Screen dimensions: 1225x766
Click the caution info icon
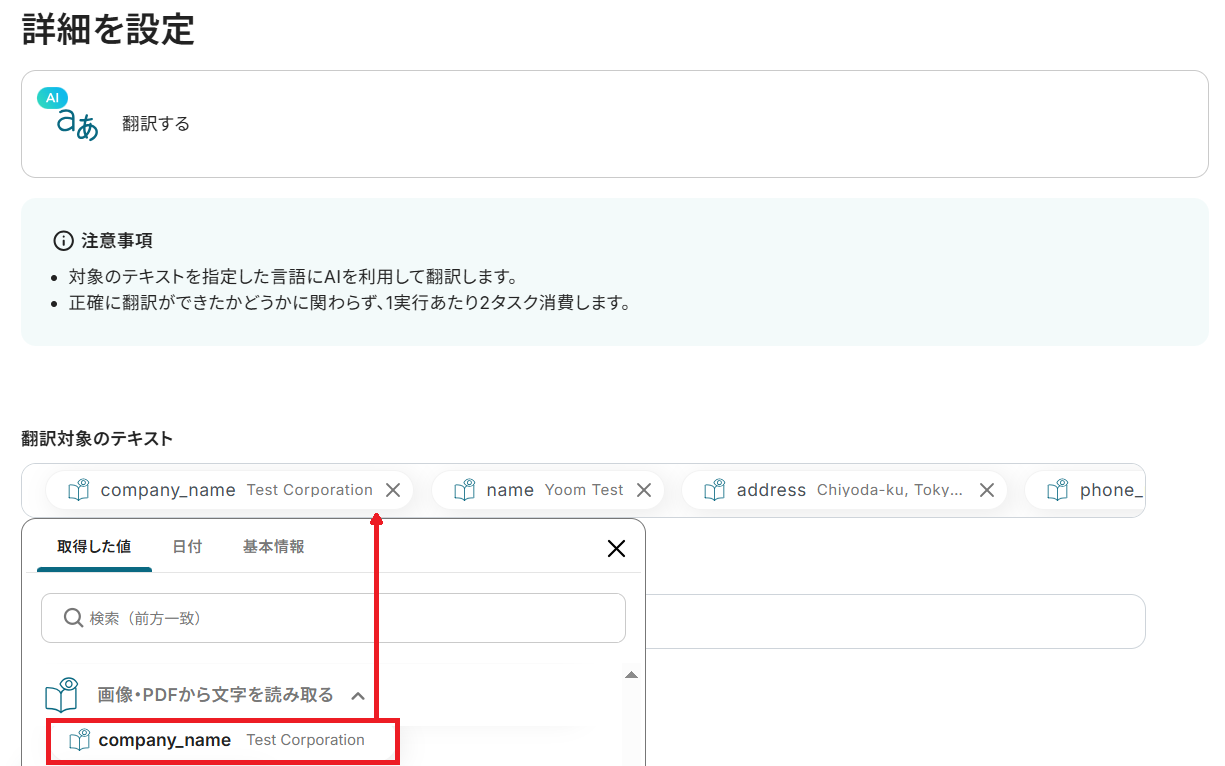coord(63,241)
